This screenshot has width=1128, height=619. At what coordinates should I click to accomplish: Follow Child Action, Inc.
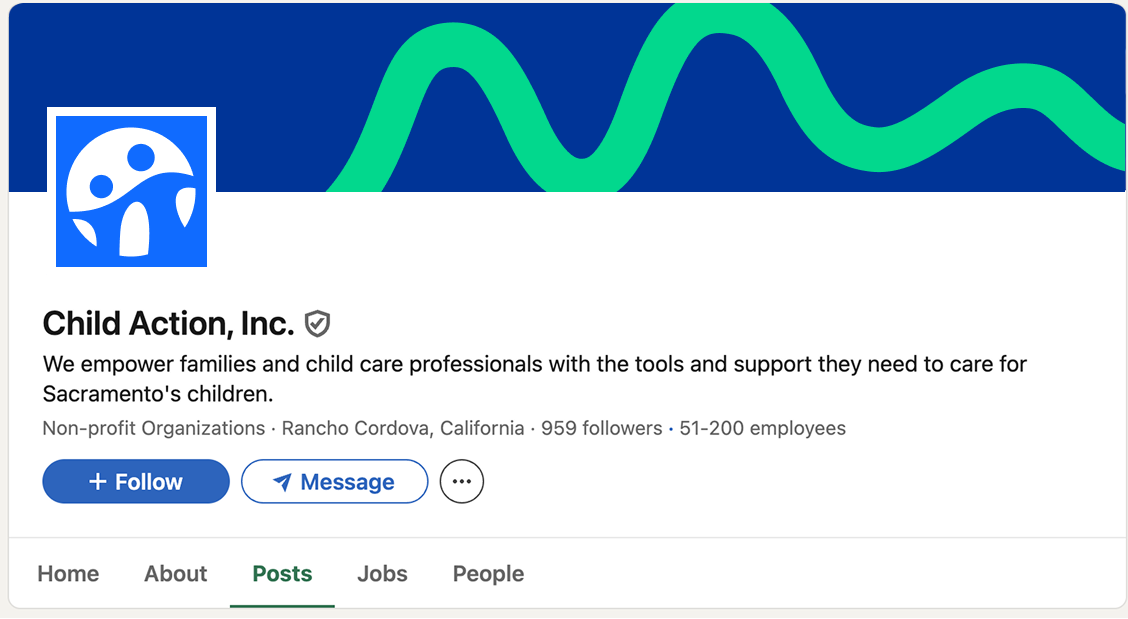pos(136,482)
